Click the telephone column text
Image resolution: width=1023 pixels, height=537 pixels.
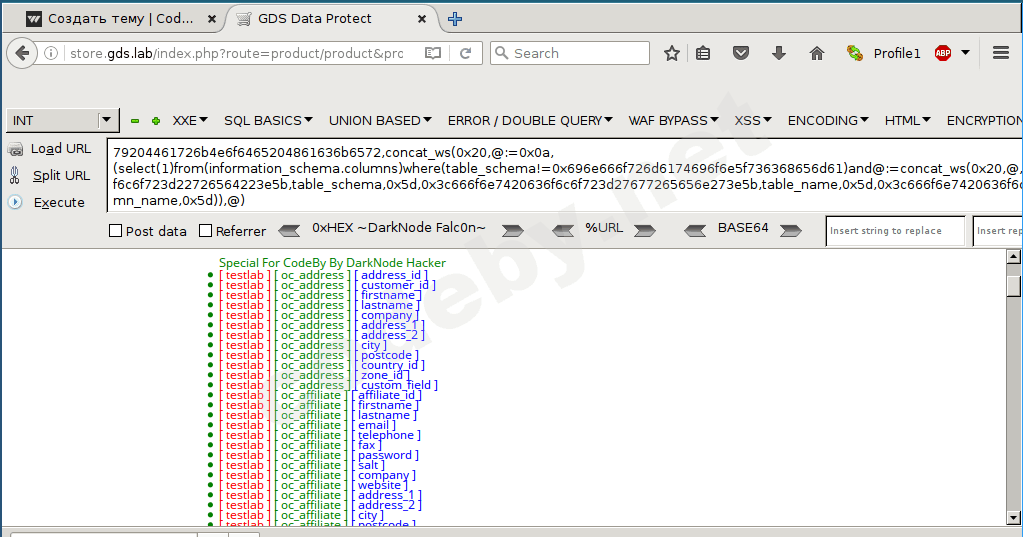[386, 435]
